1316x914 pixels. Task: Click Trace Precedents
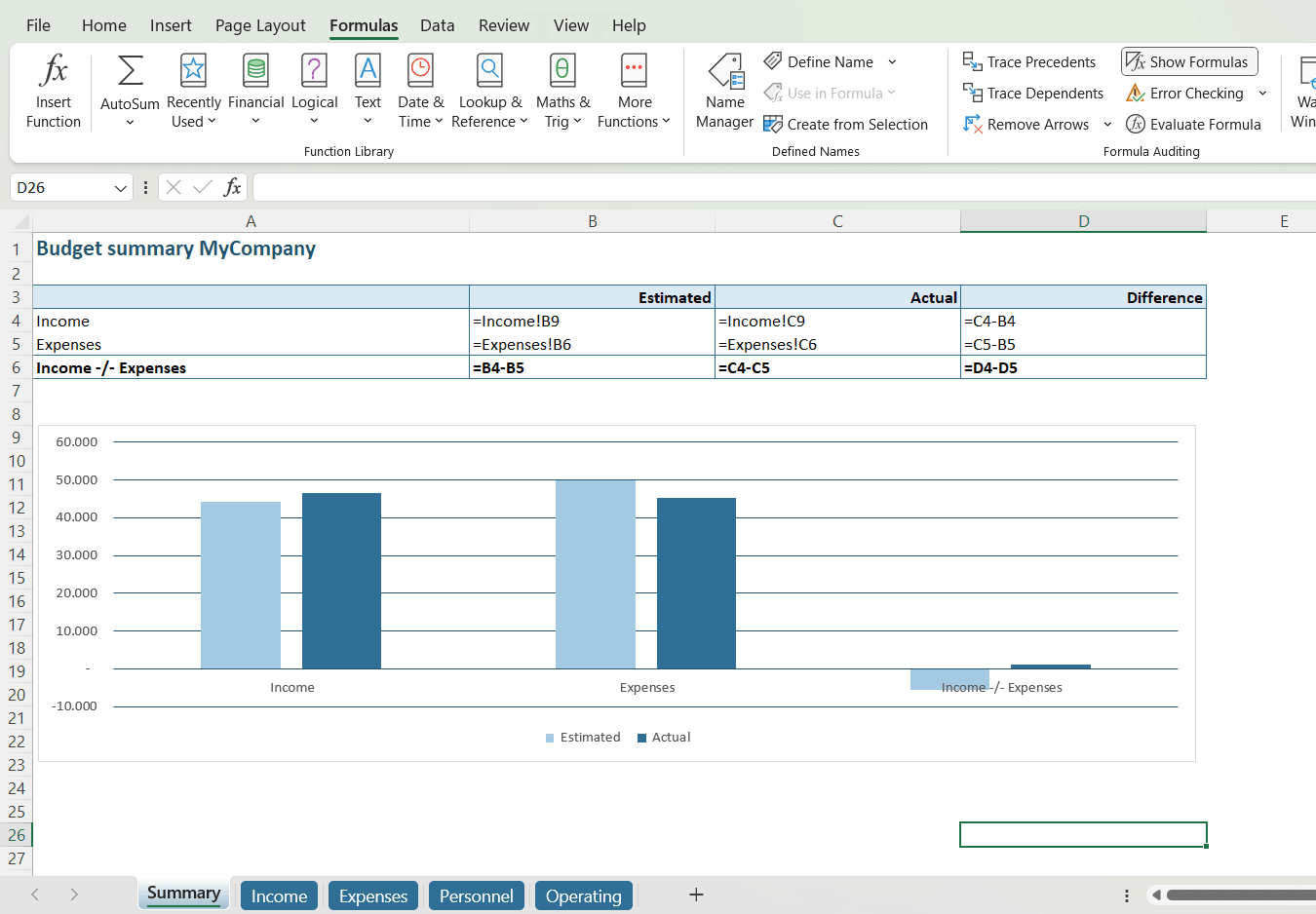(1029, 62)
